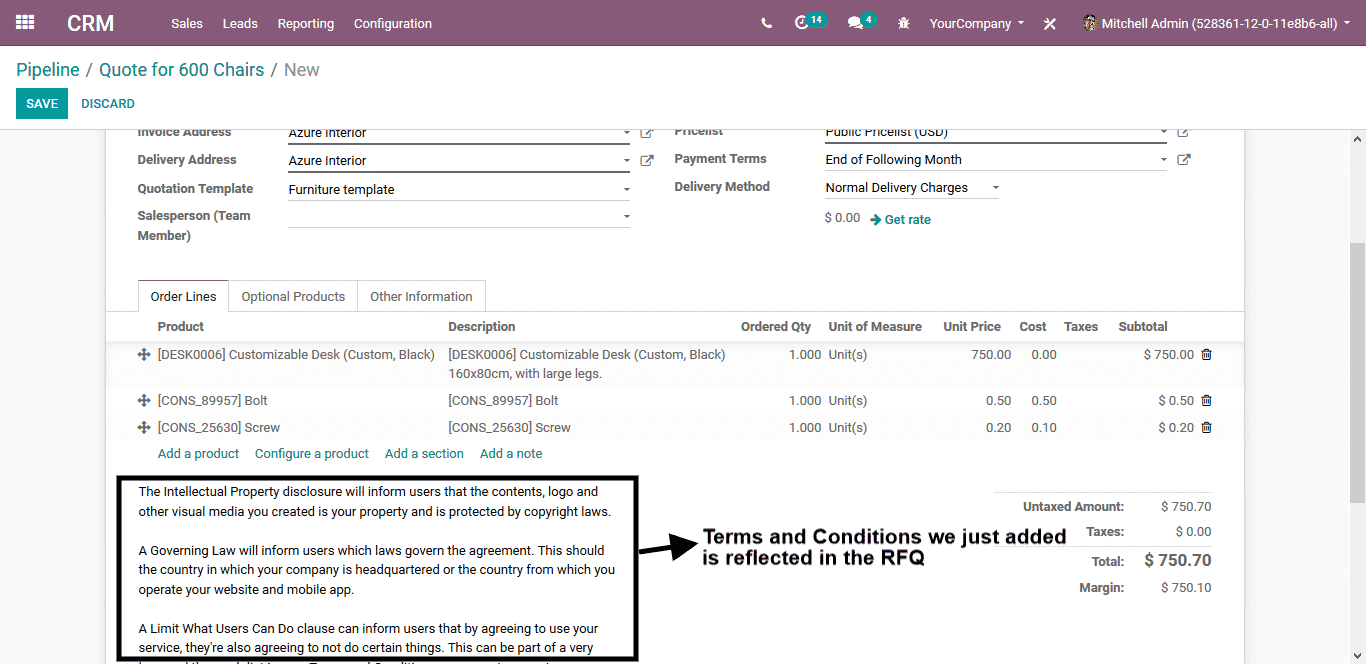This screenshot has height=664, width=1366.
Task: Open external link next to Payment Terms
Action: click(1184, 159)
